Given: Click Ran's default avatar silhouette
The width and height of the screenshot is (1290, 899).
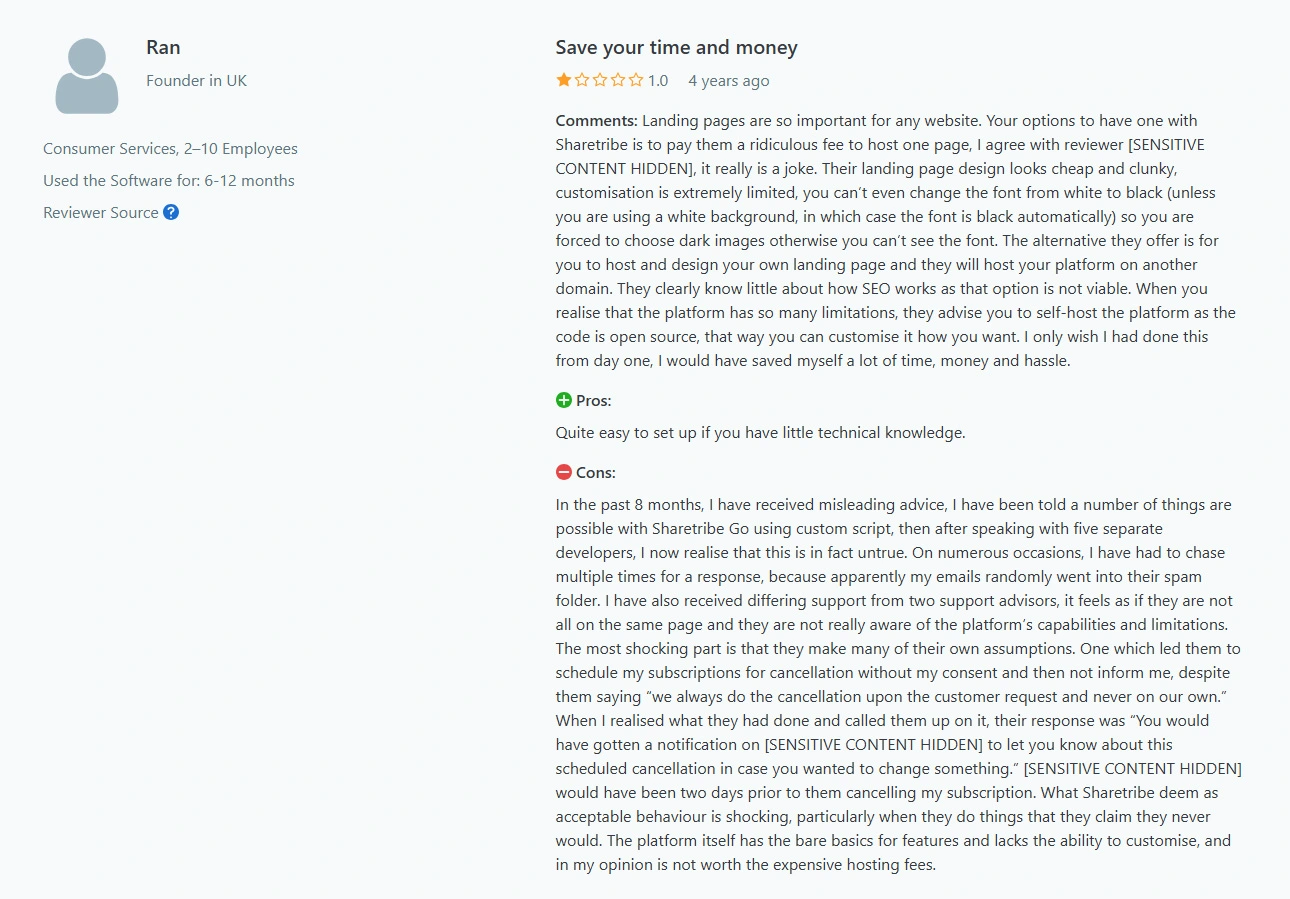Looking at the screenshot, I should pos(87,76).
